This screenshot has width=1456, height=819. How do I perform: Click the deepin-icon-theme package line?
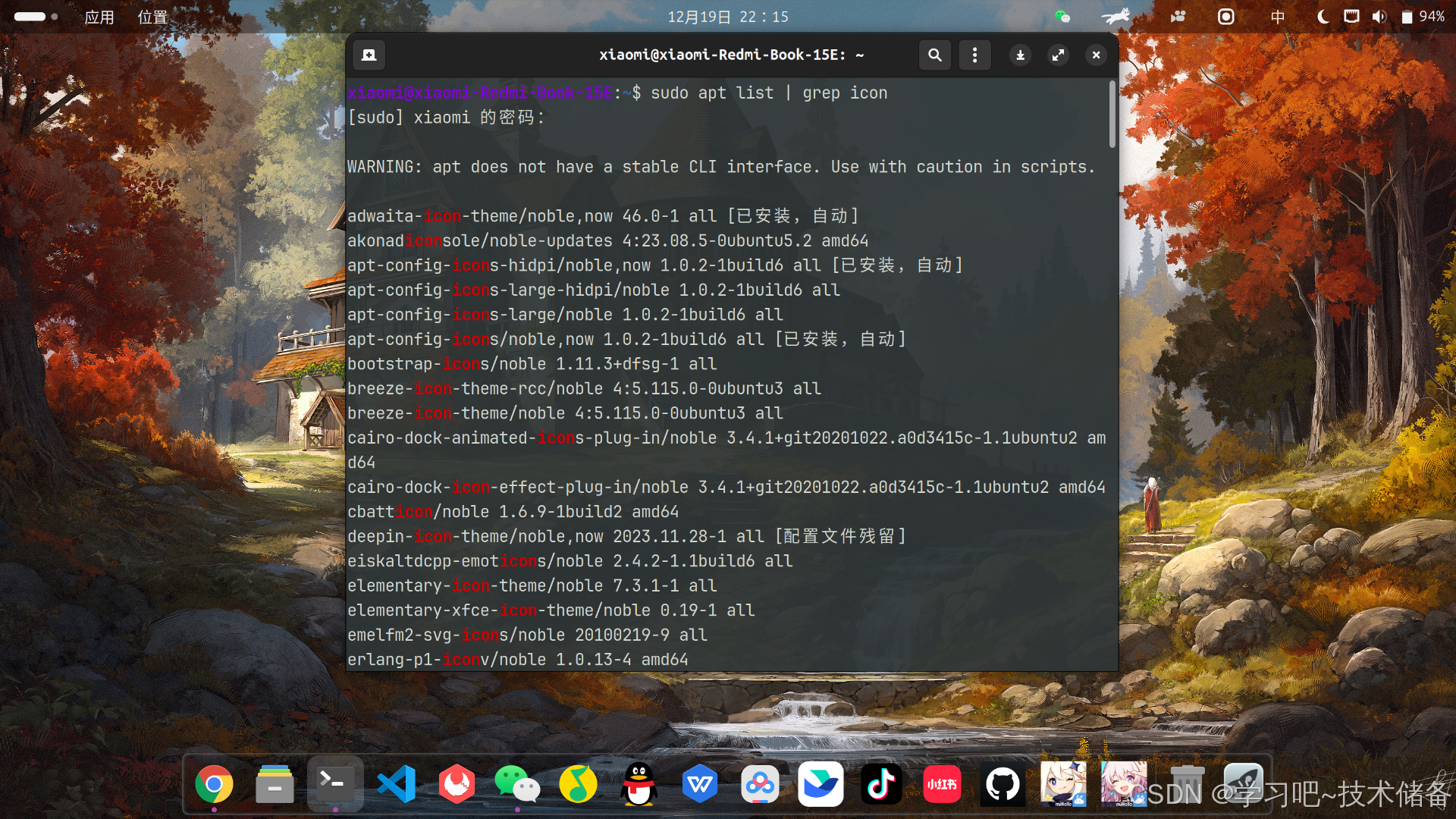(627, 536)
